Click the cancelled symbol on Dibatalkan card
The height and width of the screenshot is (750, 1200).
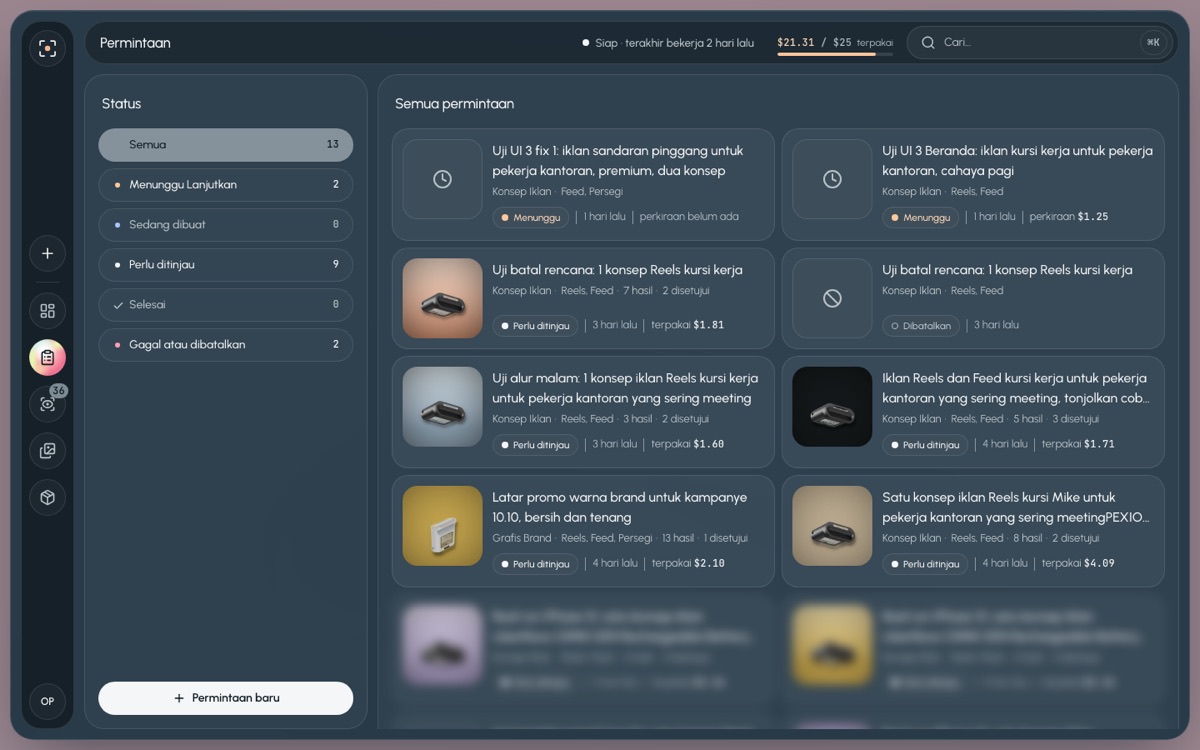[832, 298]
